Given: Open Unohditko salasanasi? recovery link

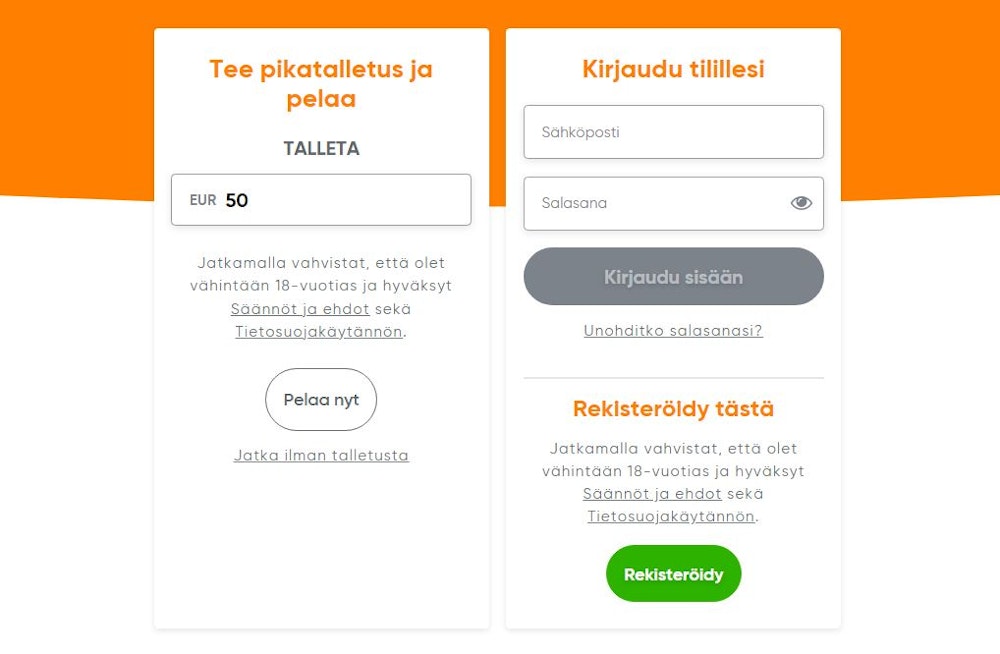Looking at the screenshot, I should coord(673,330).
